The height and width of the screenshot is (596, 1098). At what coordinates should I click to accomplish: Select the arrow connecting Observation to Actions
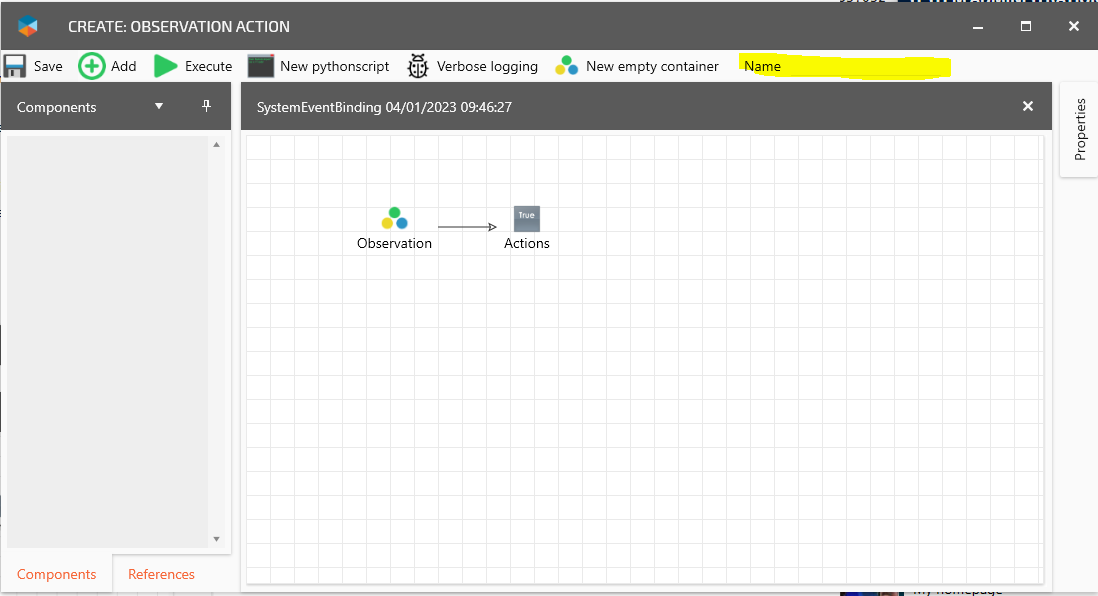(x=466, y=227)
